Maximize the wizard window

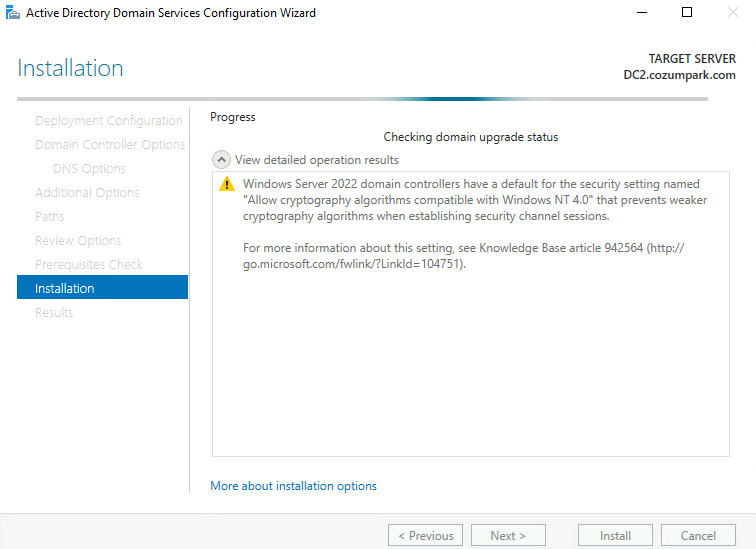point(687,13)
